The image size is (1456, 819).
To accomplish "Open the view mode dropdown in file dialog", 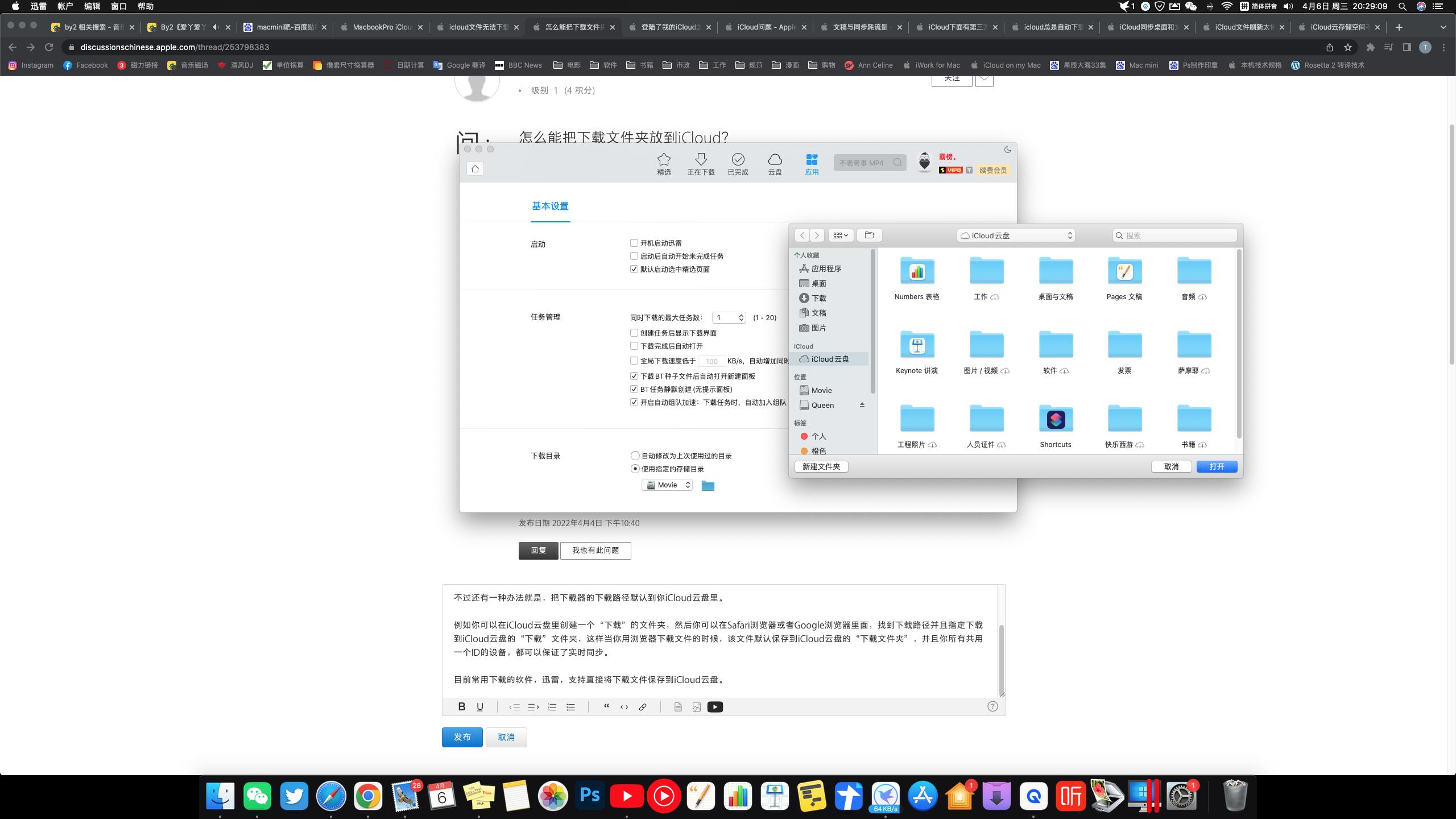I will pos(841,235).
